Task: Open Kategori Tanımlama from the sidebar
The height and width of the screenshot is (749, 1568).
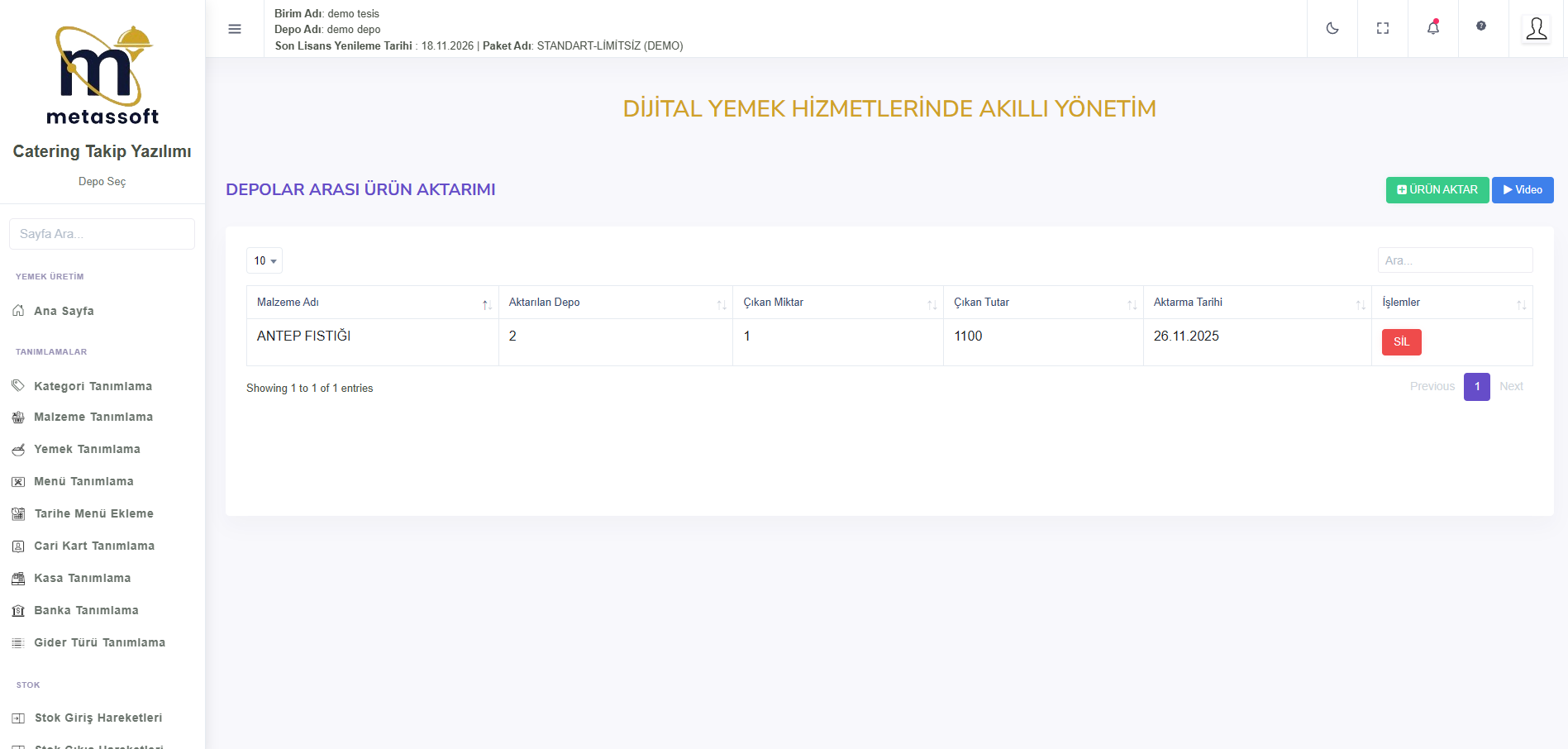Action: [93, 386]
